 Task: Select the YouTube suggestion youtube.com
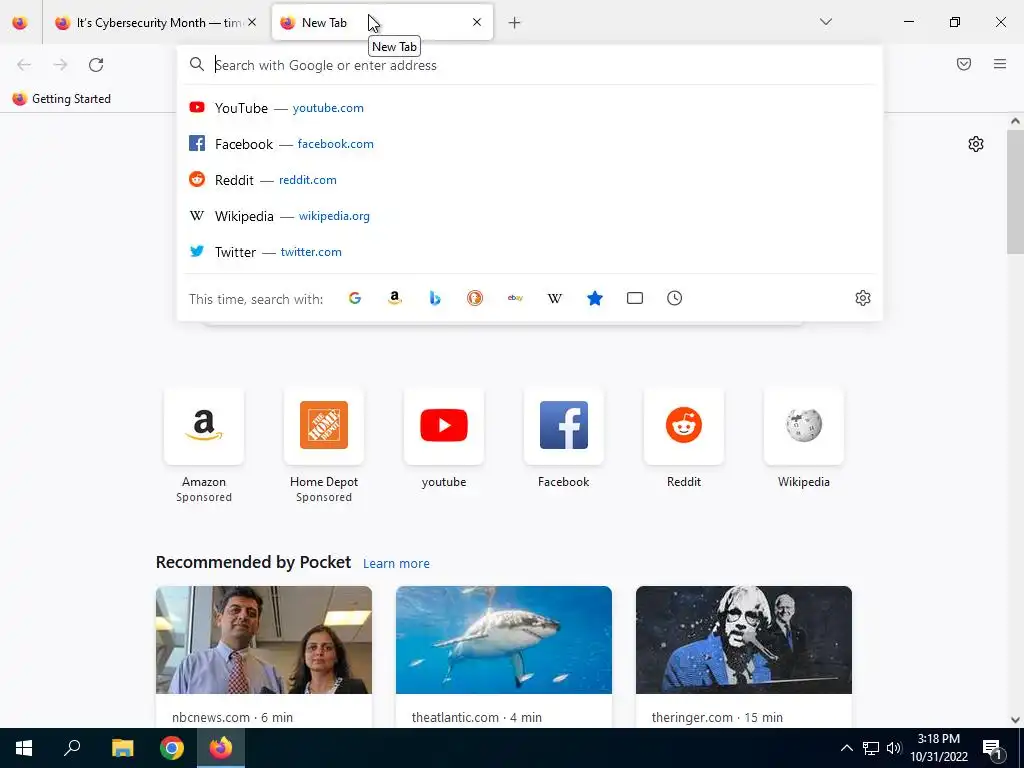tap(529, 108)
